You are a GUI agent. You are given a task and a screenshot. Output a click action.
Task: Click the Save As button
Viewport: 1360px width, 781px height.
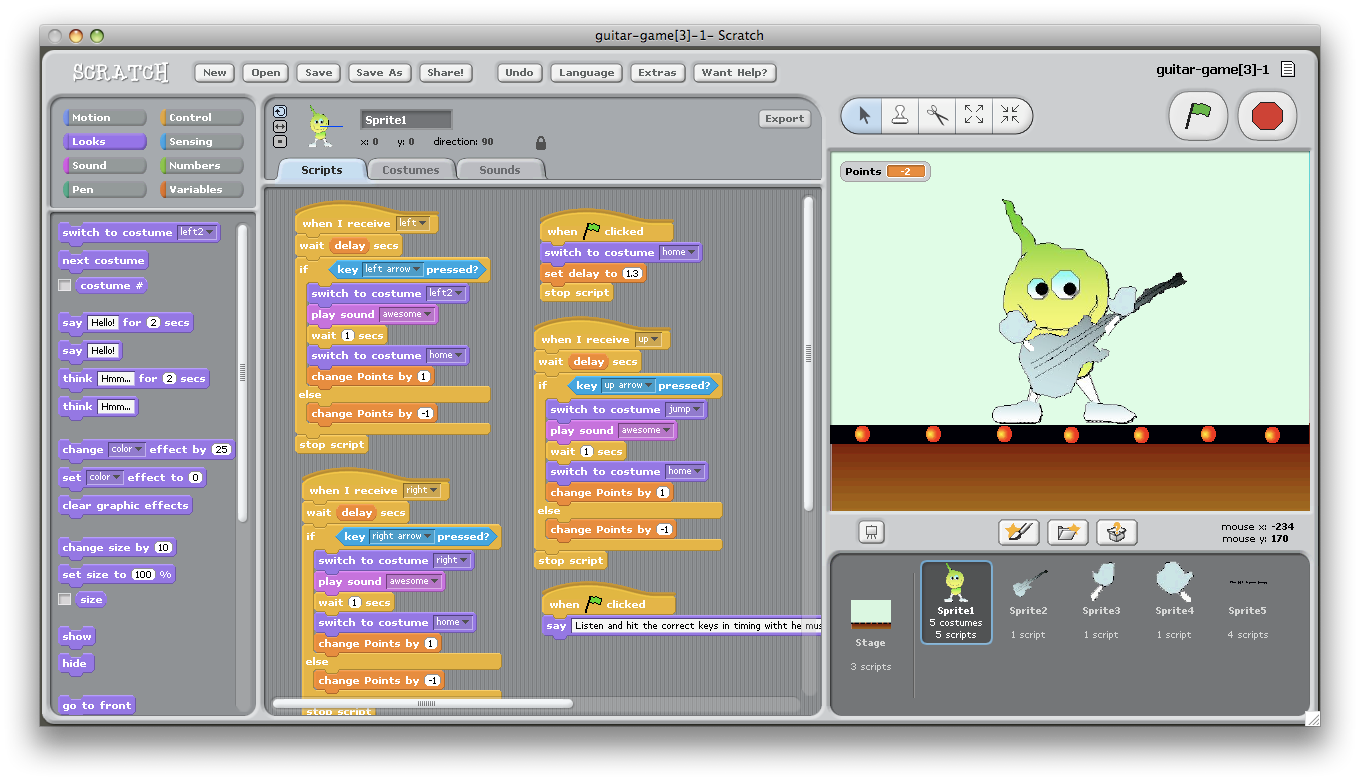tap(380, 72)
